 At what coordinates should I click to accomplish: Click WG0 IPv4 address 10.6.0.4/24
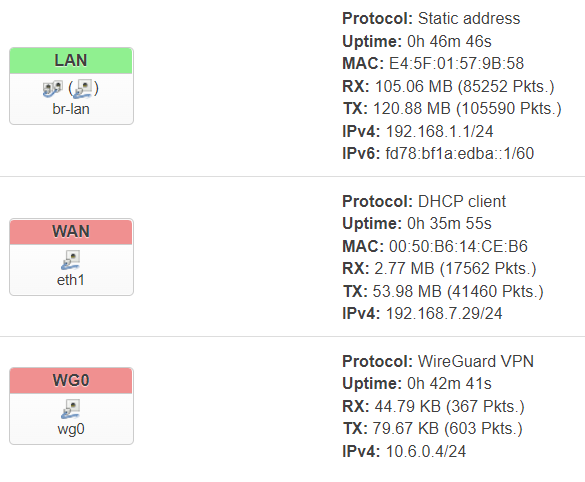point(426,451)
